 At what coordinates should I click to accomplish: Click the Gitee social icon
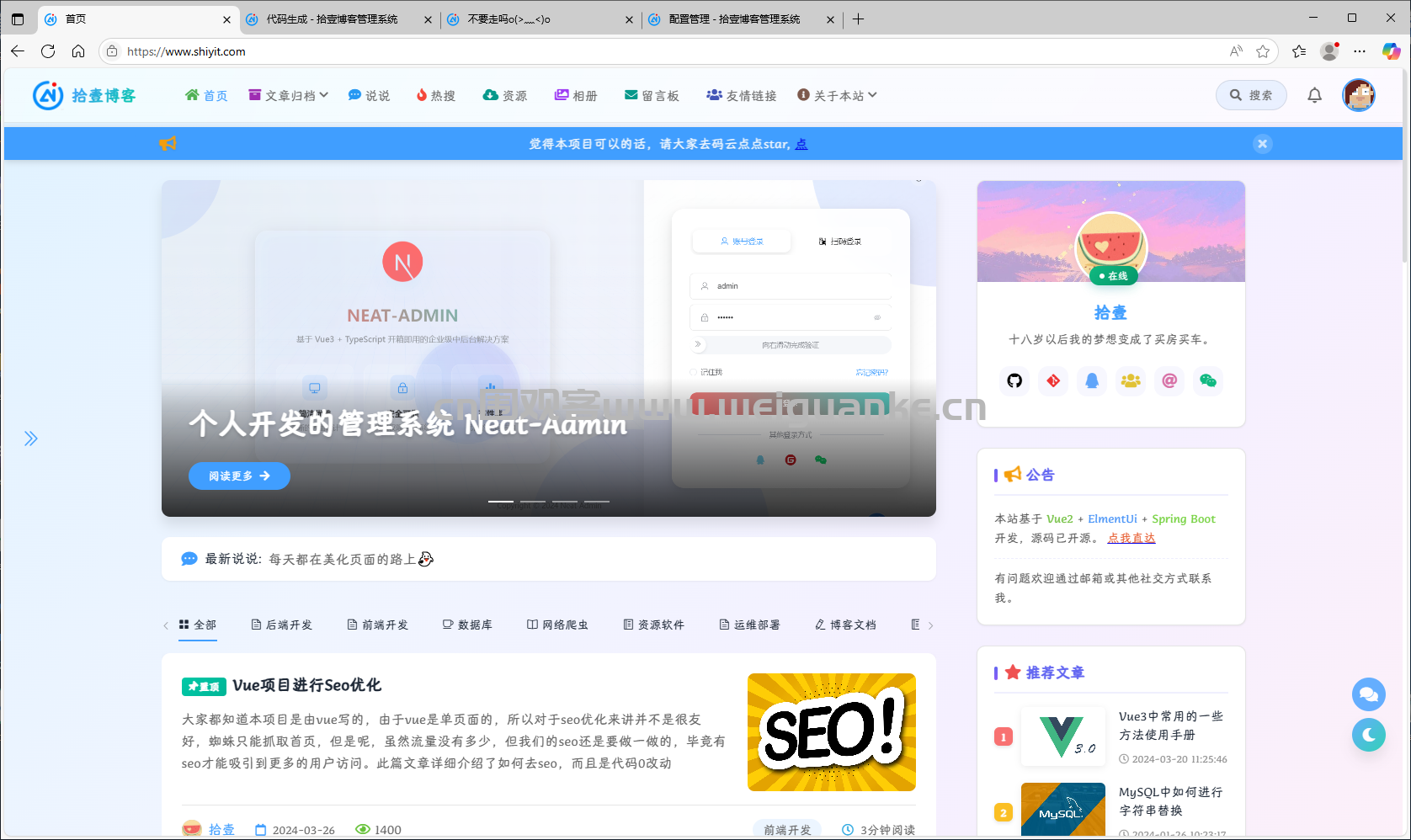coord(1053,380)
